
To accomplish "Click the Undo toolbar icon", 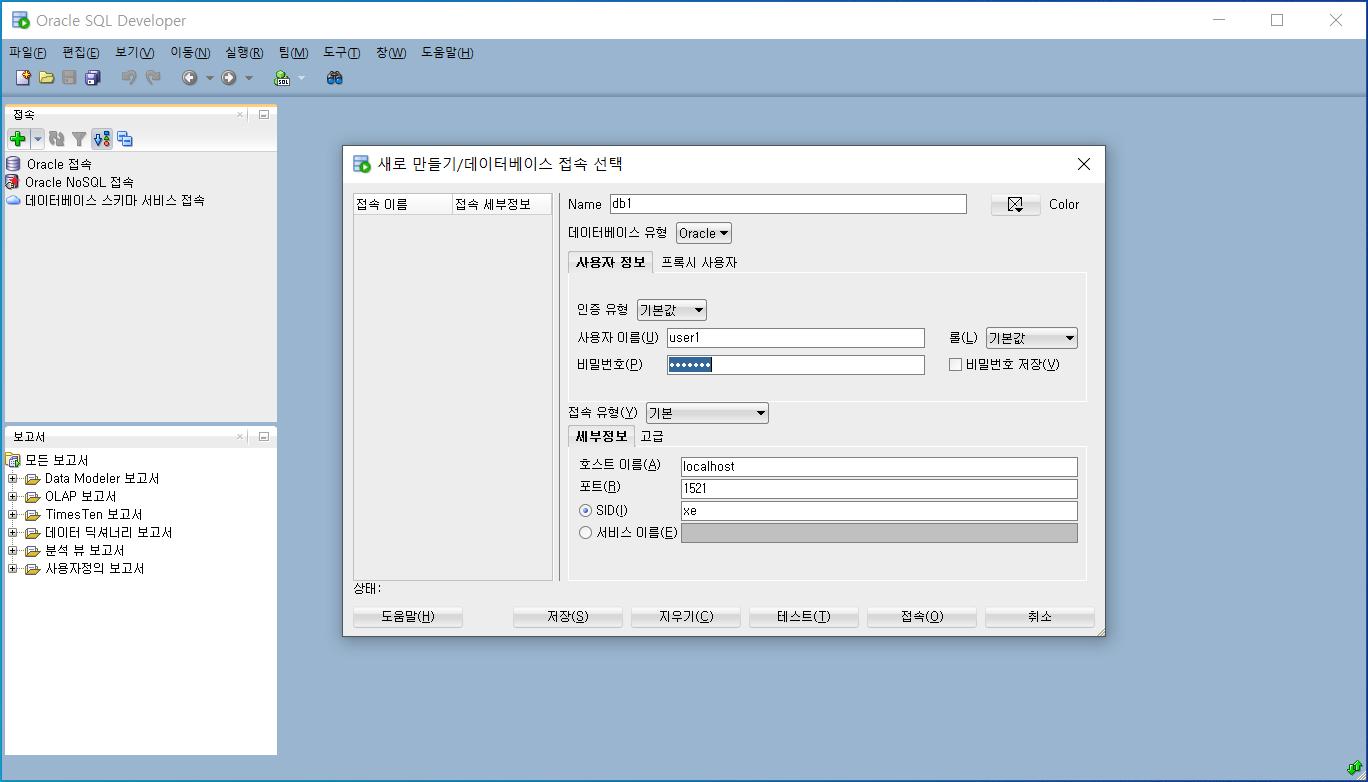I will [129, 78].
